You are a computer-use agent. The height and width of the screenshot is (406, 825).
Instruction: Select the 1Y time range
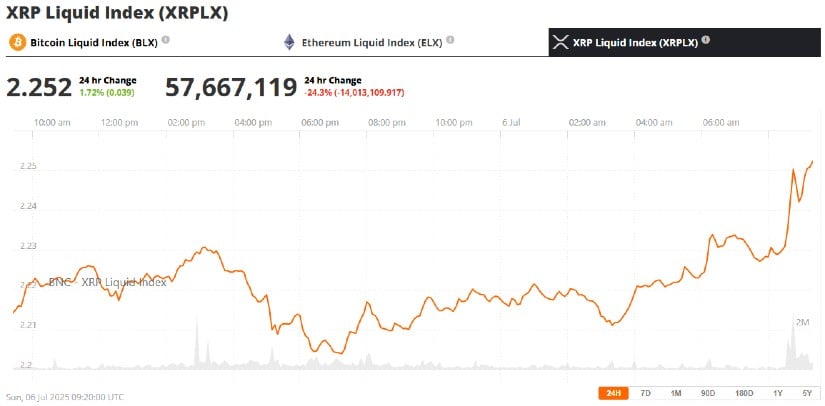coord(778,393)
